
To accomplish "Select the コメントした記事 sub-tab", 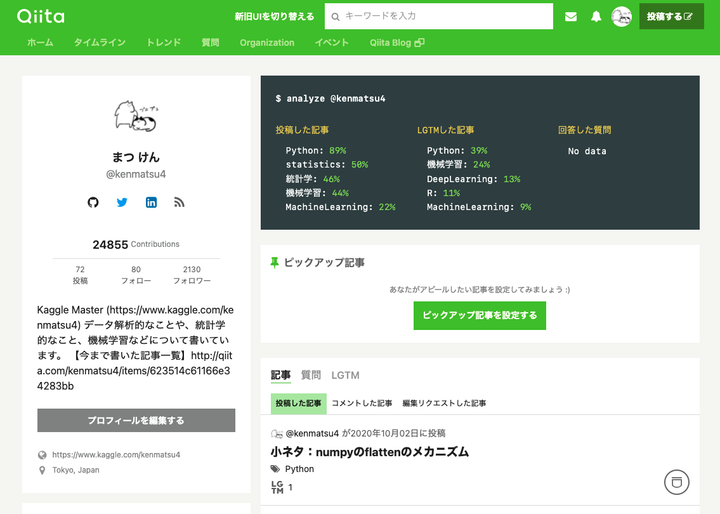I will click(x=362, y=403).
